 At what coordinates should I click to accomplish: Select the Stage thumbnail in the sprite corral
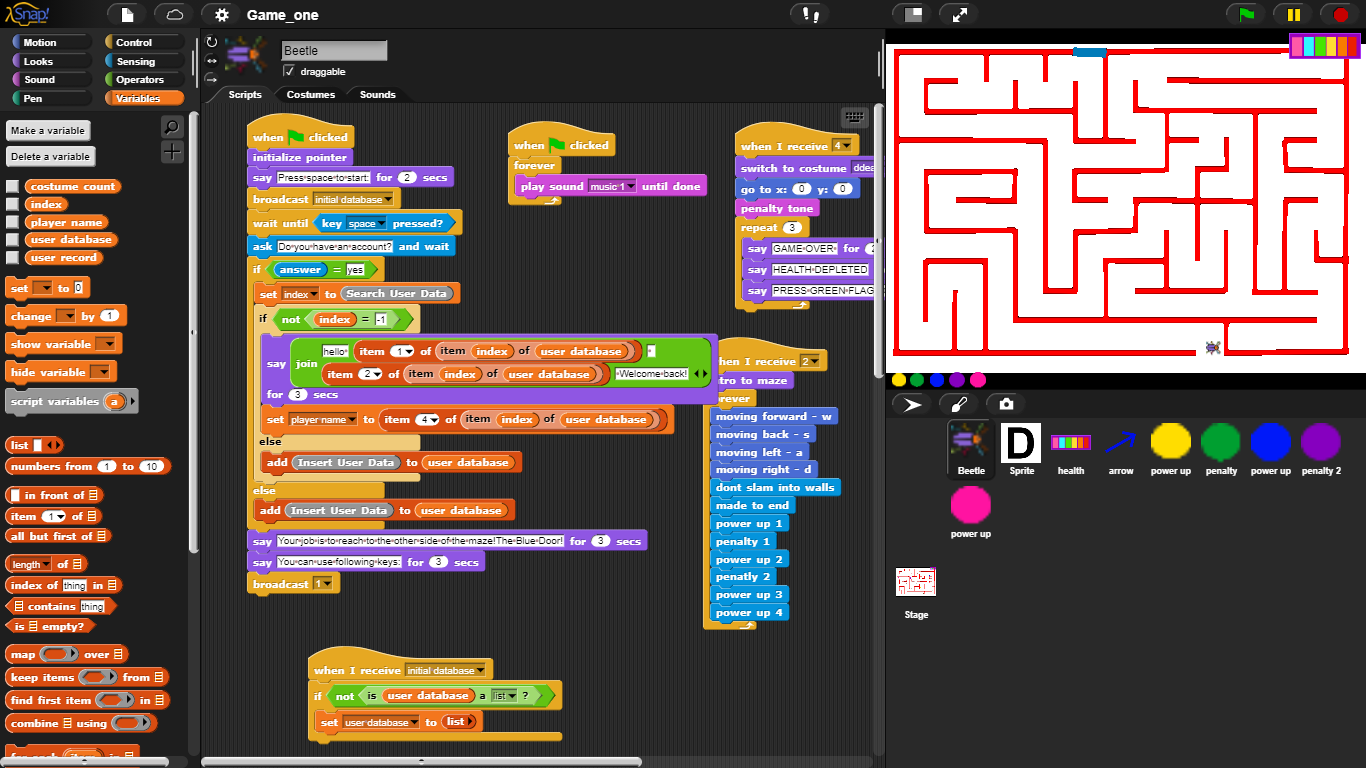[914, 581]
